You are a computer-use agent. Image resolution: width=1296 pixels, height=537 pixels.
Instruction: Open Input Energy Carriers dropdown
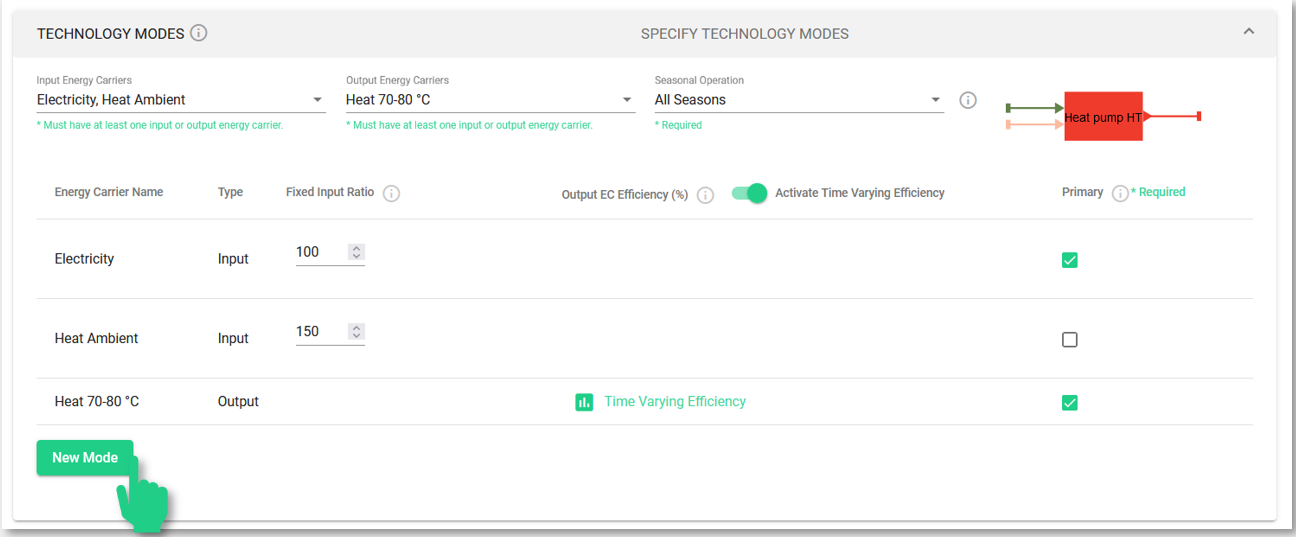(x=181, y=100)
